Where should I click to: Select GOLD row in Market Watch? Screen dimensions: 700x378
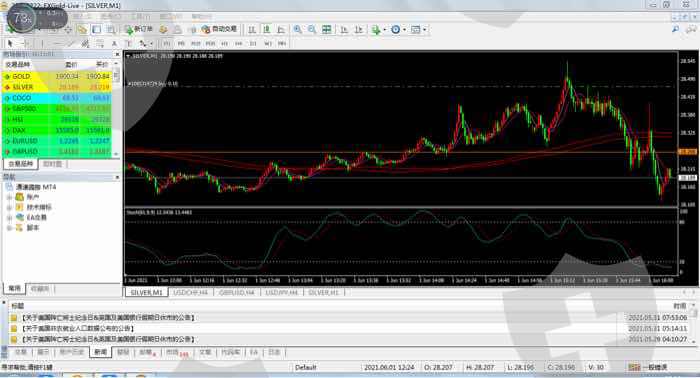[57, 76]
